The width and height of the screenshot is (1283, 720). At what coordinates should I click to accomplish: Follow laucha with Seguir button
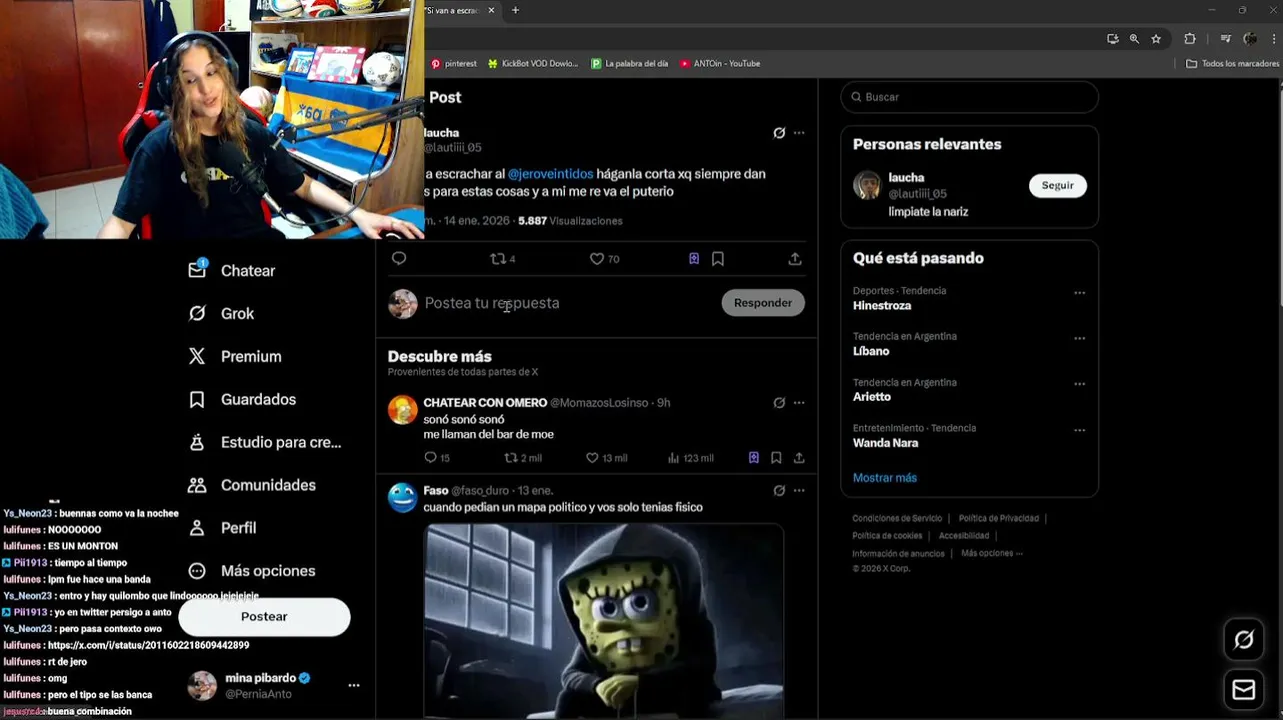(1057, 186)
